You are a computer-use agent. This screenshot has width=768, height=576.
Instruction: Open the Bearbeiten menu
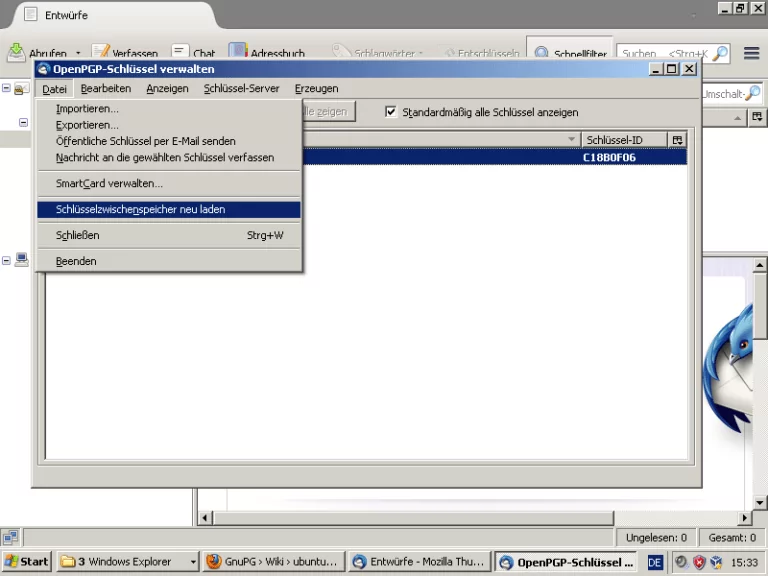point(106,89)
